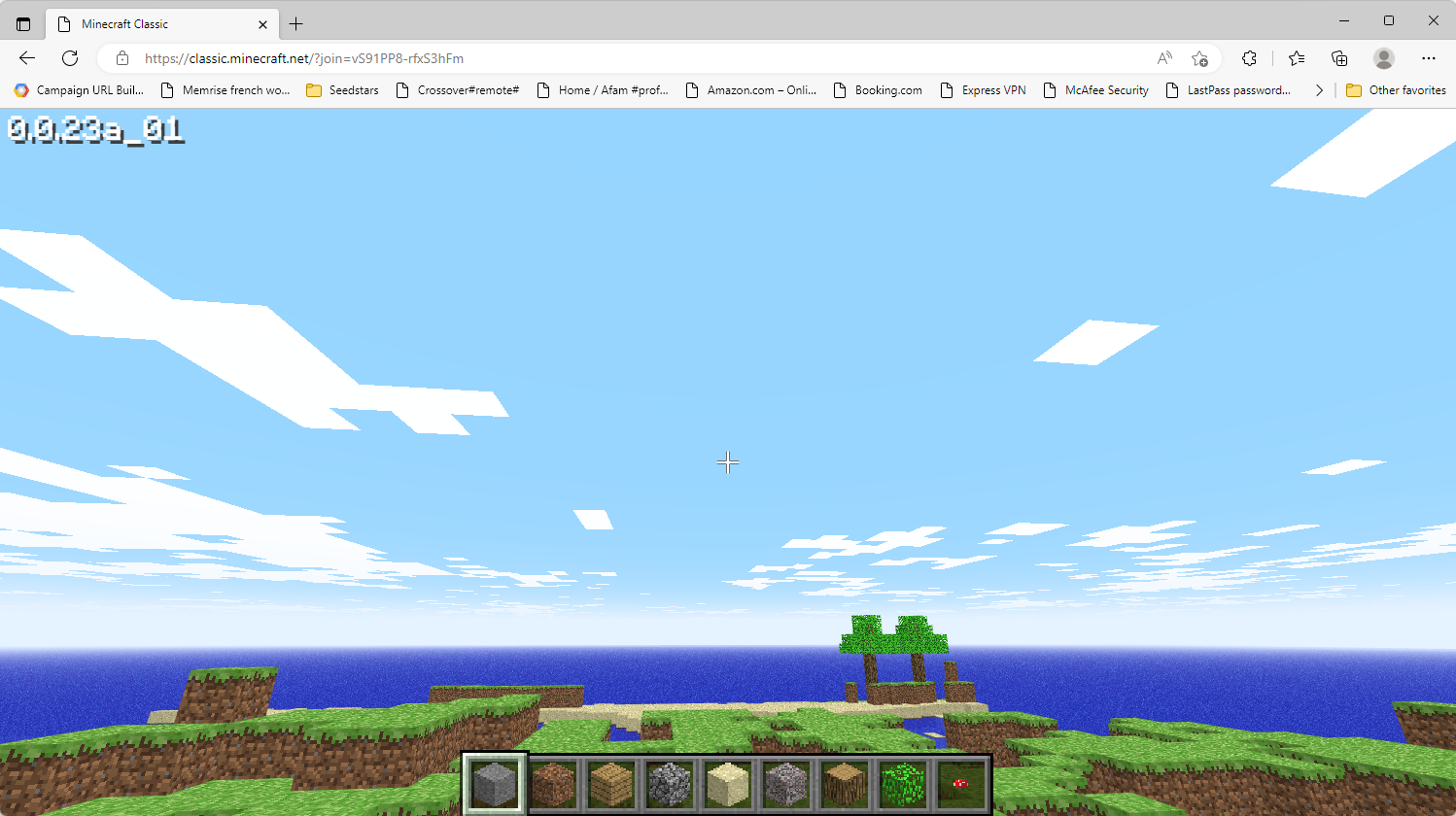Maximize the browser window
This screenshot has width=1456, height=816.
pyautogui.click(x=1389, y=20)
